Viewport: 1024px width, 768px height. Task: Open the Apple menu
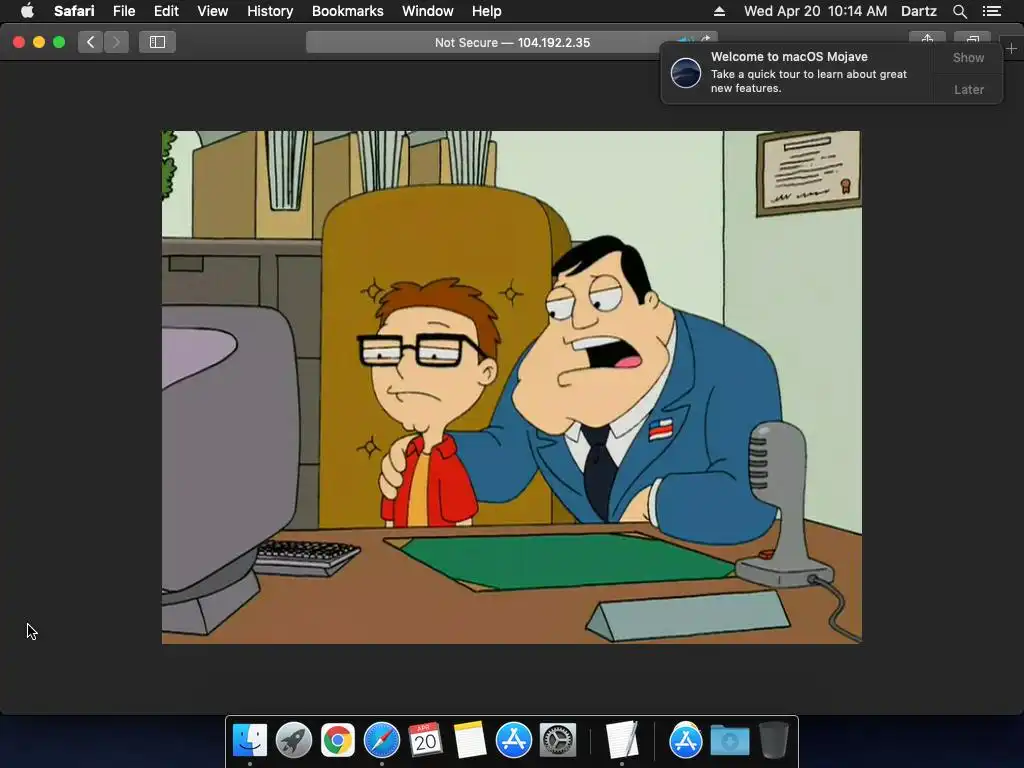27,11
